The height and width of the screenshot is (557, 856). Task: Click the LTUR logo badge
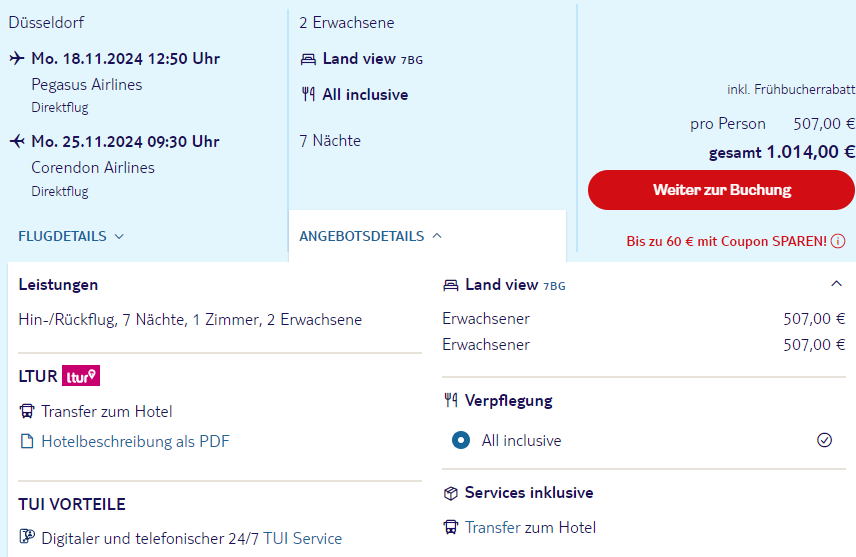(x=81, y=376)
